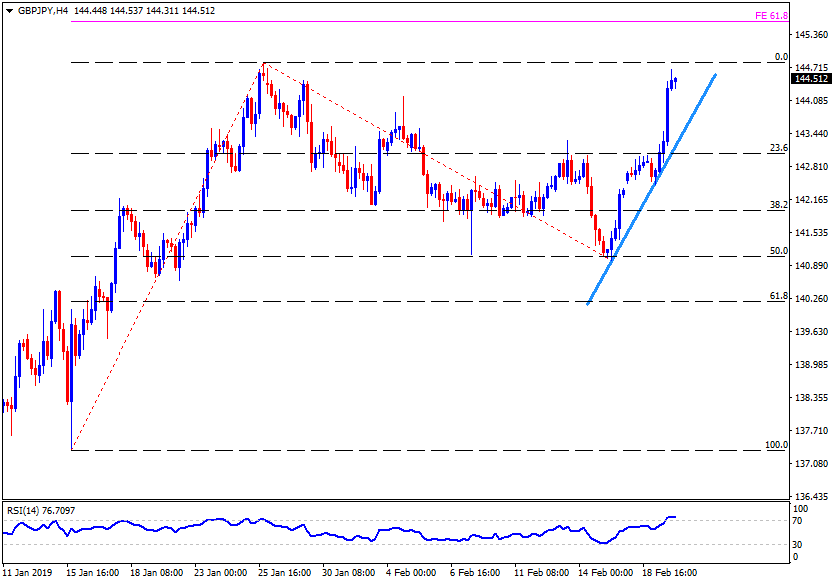Click the 38.2 Fibonacci retracement label

779,204
